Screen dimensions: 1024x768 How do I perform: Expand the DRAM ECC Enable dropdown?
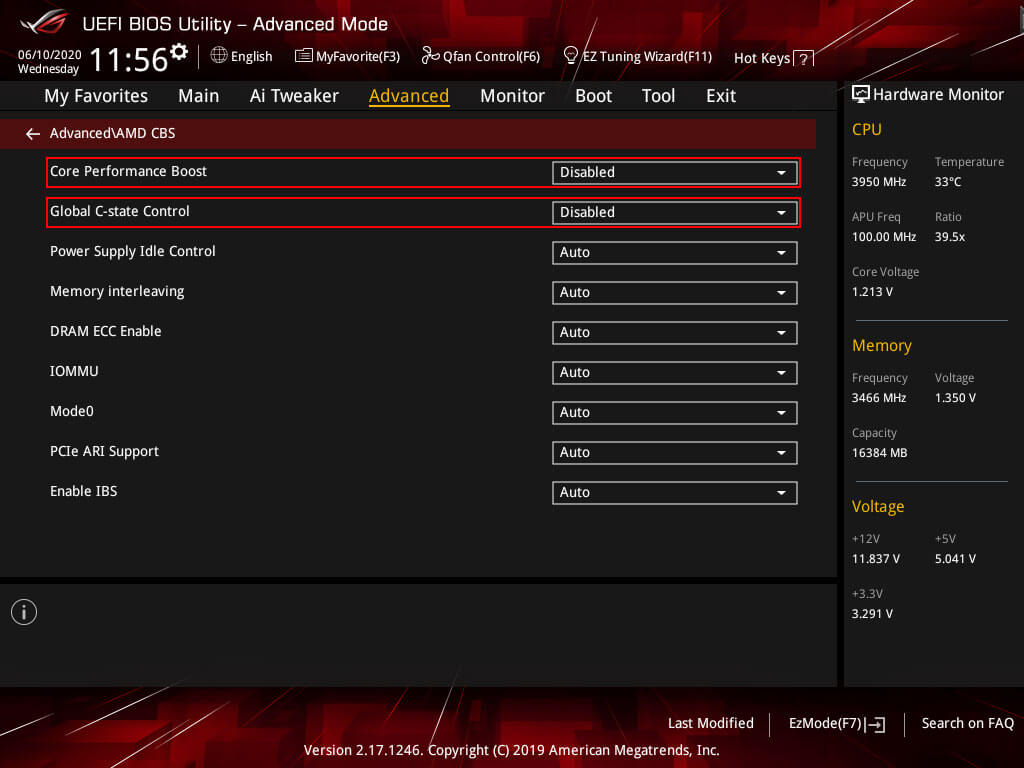(675, 332)
